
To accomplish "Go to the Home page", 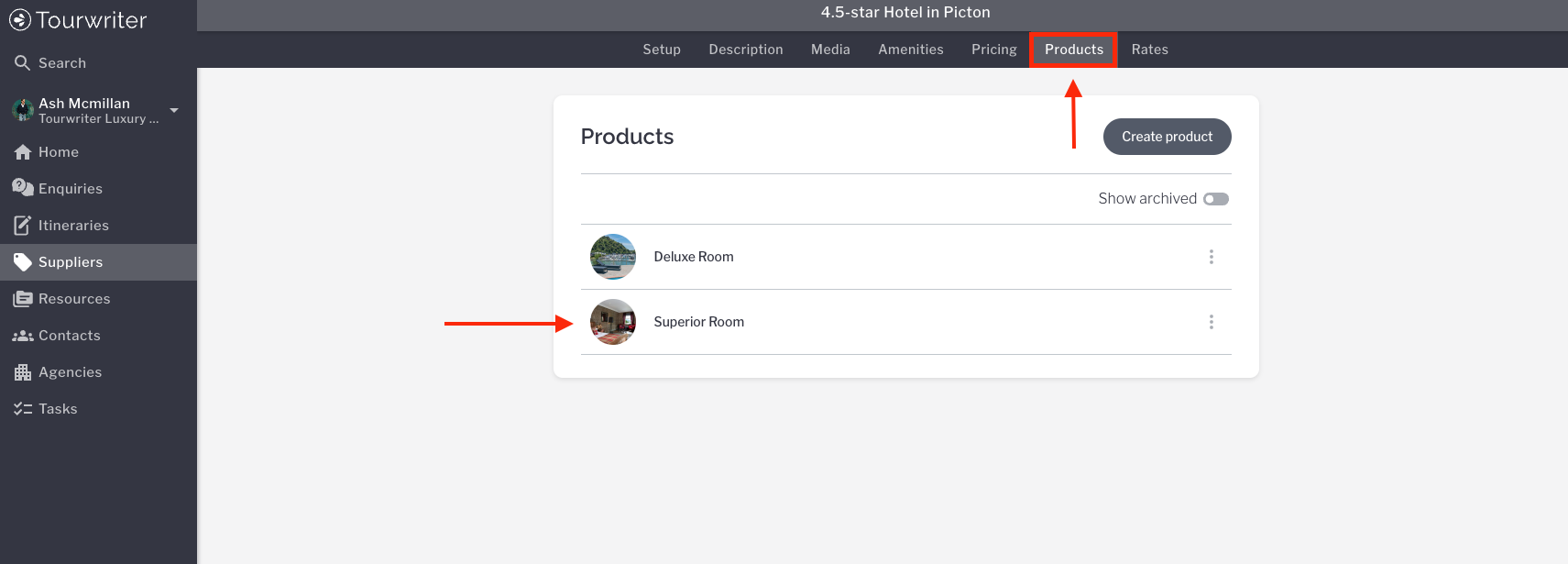I will pyautogui.click(x=58, y=152).
